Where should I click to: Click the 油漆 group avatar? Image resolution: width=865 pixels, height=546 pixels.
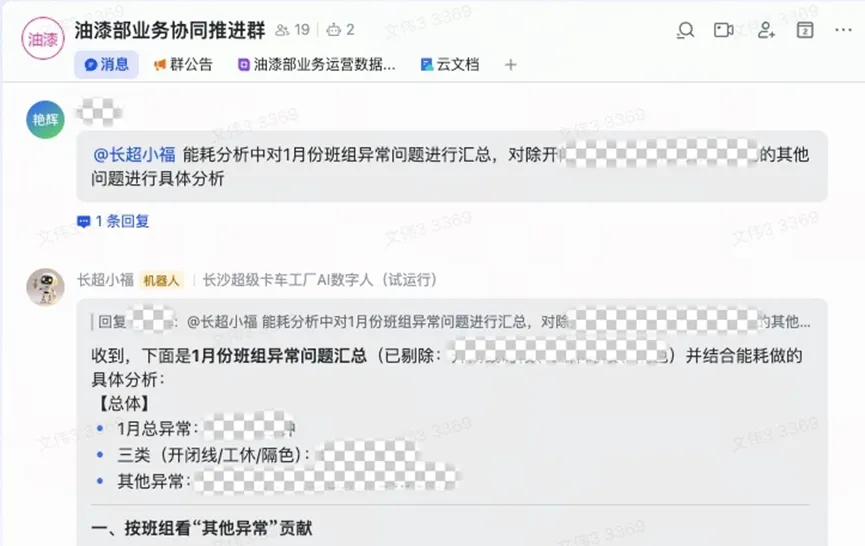pos(43,38)
